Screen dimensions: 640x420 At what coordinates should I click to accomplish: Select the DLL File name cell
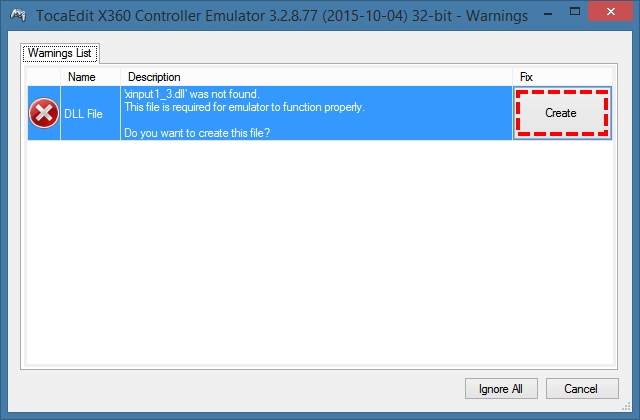pyautogui.click(x=90, y=113)
